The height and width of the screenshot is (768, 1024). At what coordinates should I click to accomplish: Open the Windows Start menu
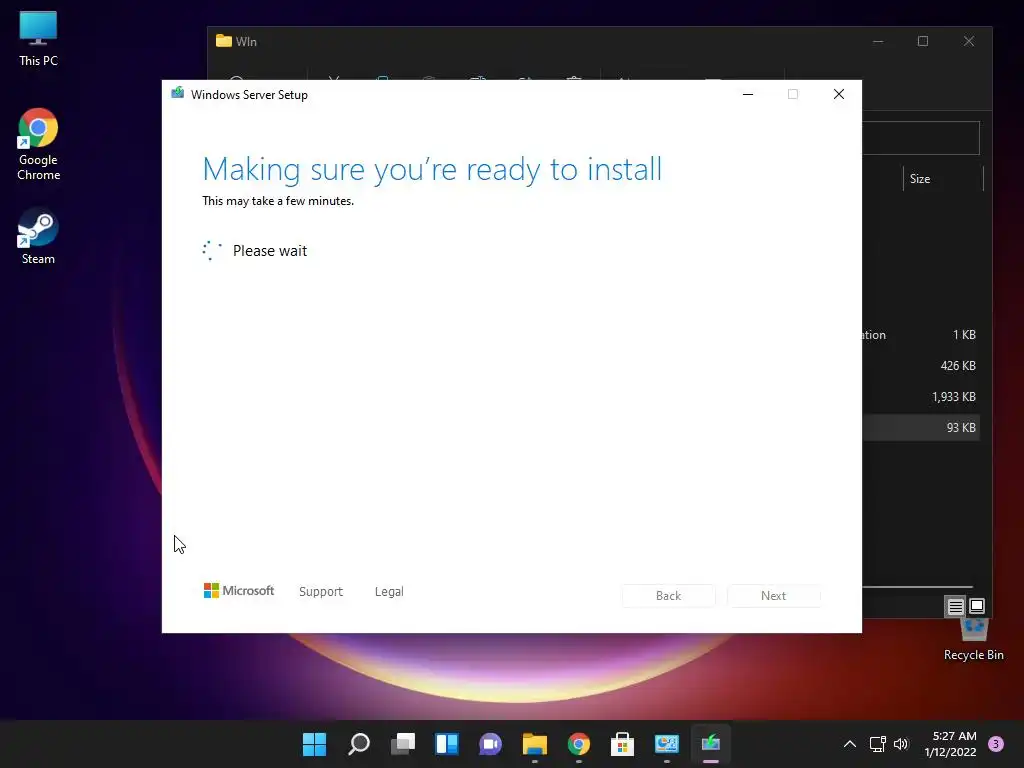tap(314, 744)
